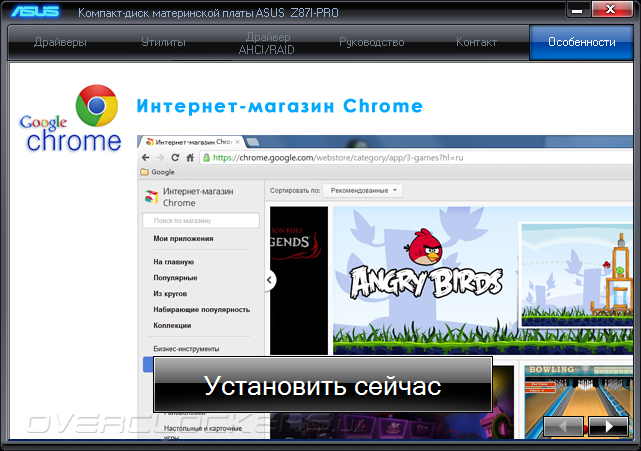Click the Интернет-магазин Chrome heading
This screenshot has width=641, height=451.
click(280, 106)
